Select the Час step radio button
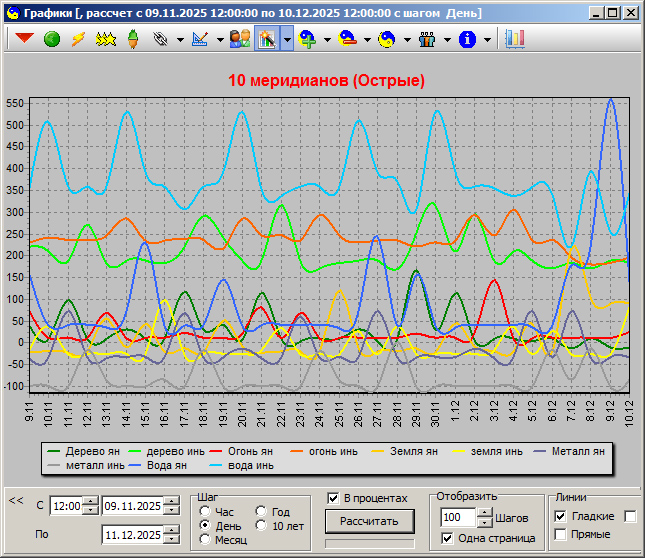645x558 pixels. tap(206, 511)
